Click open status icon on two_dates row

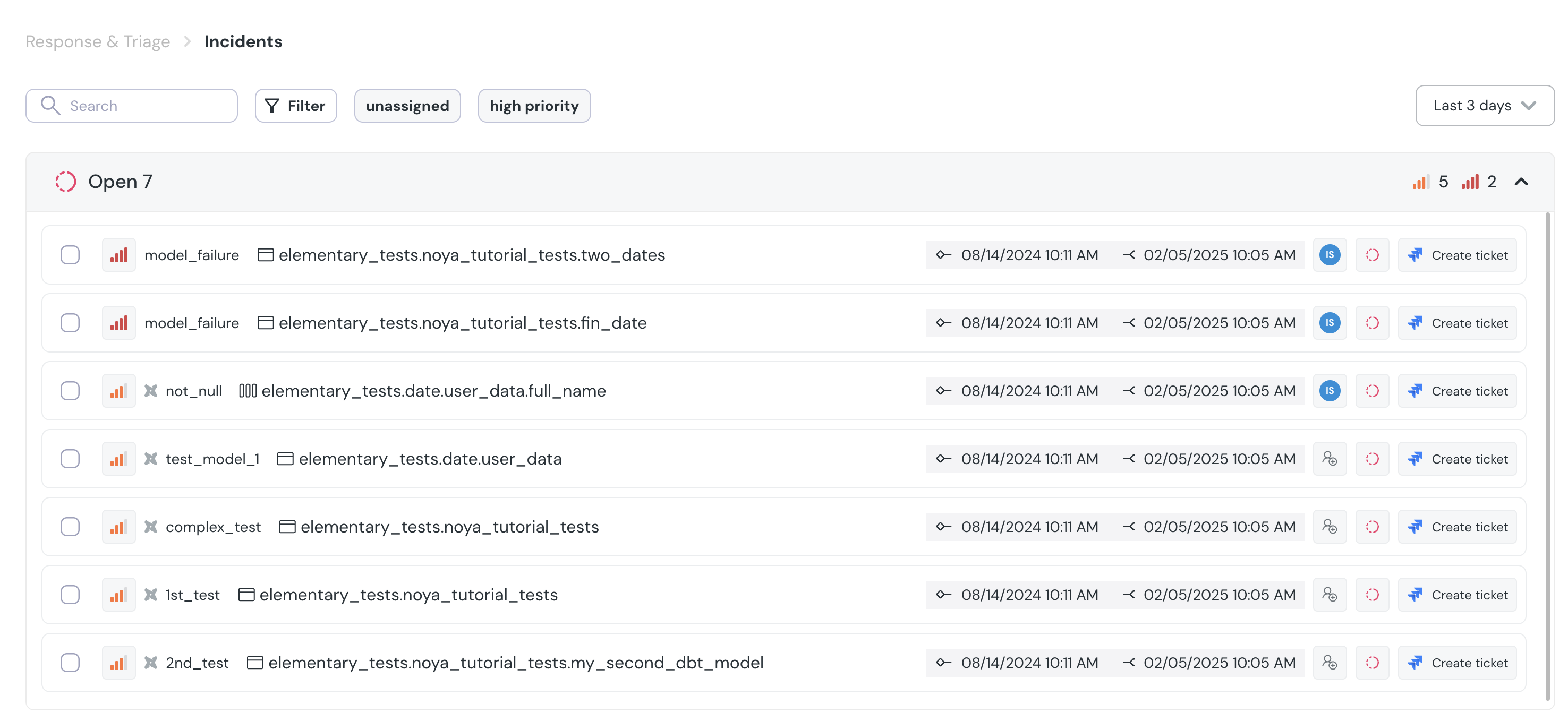coord(1372,255)
